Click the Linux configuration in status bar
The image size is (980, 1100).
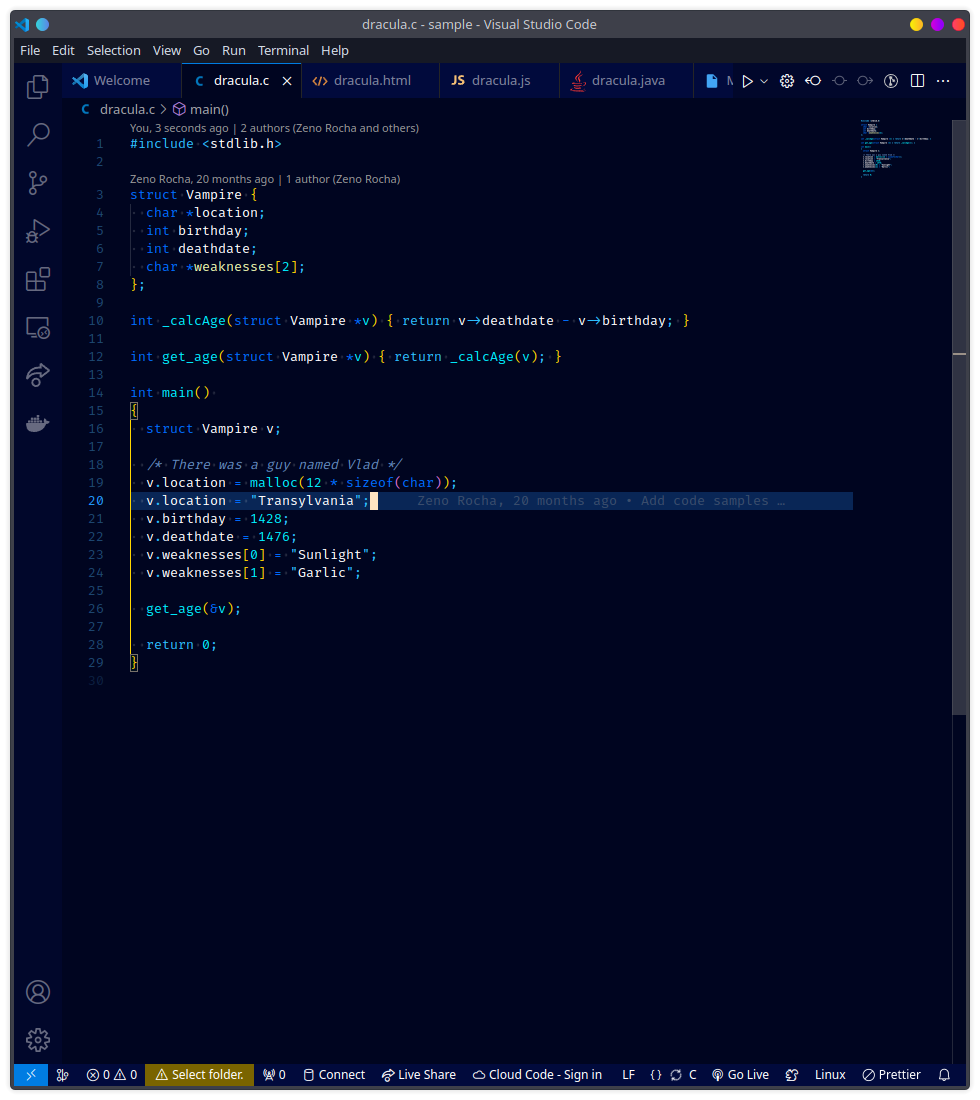coord(830,1075)
